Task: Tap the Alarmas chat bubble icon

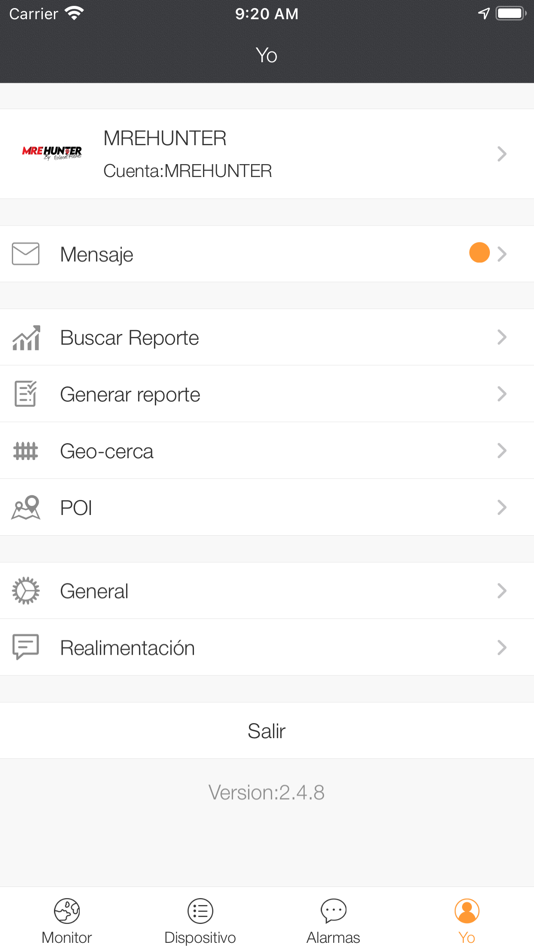Action: click(x=333, y=910)
